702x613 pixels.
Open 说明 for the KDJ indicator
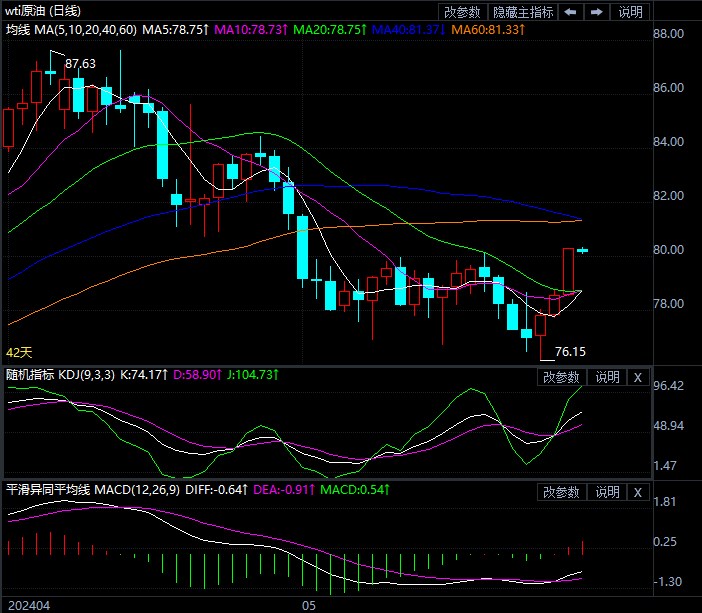608,377
